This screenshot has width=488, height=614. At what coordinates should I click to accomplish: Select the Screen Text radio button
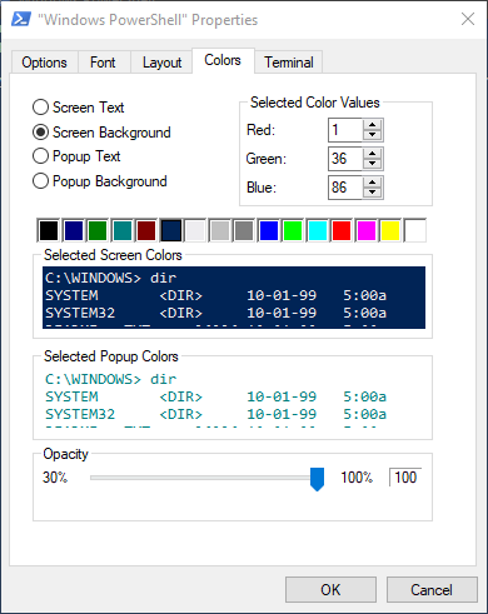(40, 107)
